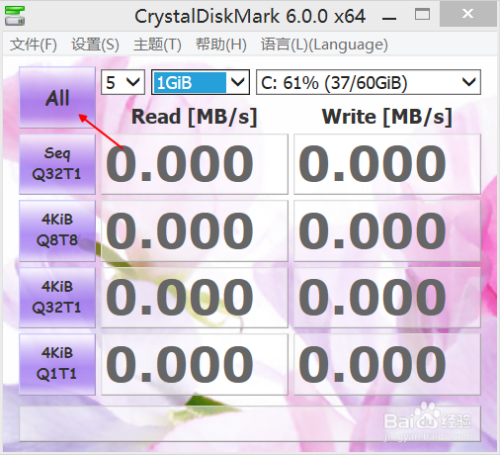
Task: Click the 4KiB Q1T1 read result value
Action: tap(195, 364)
